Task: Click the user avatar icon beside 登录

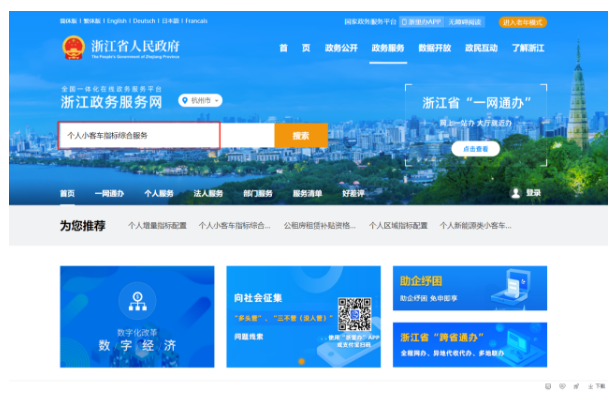Action: 516,193
